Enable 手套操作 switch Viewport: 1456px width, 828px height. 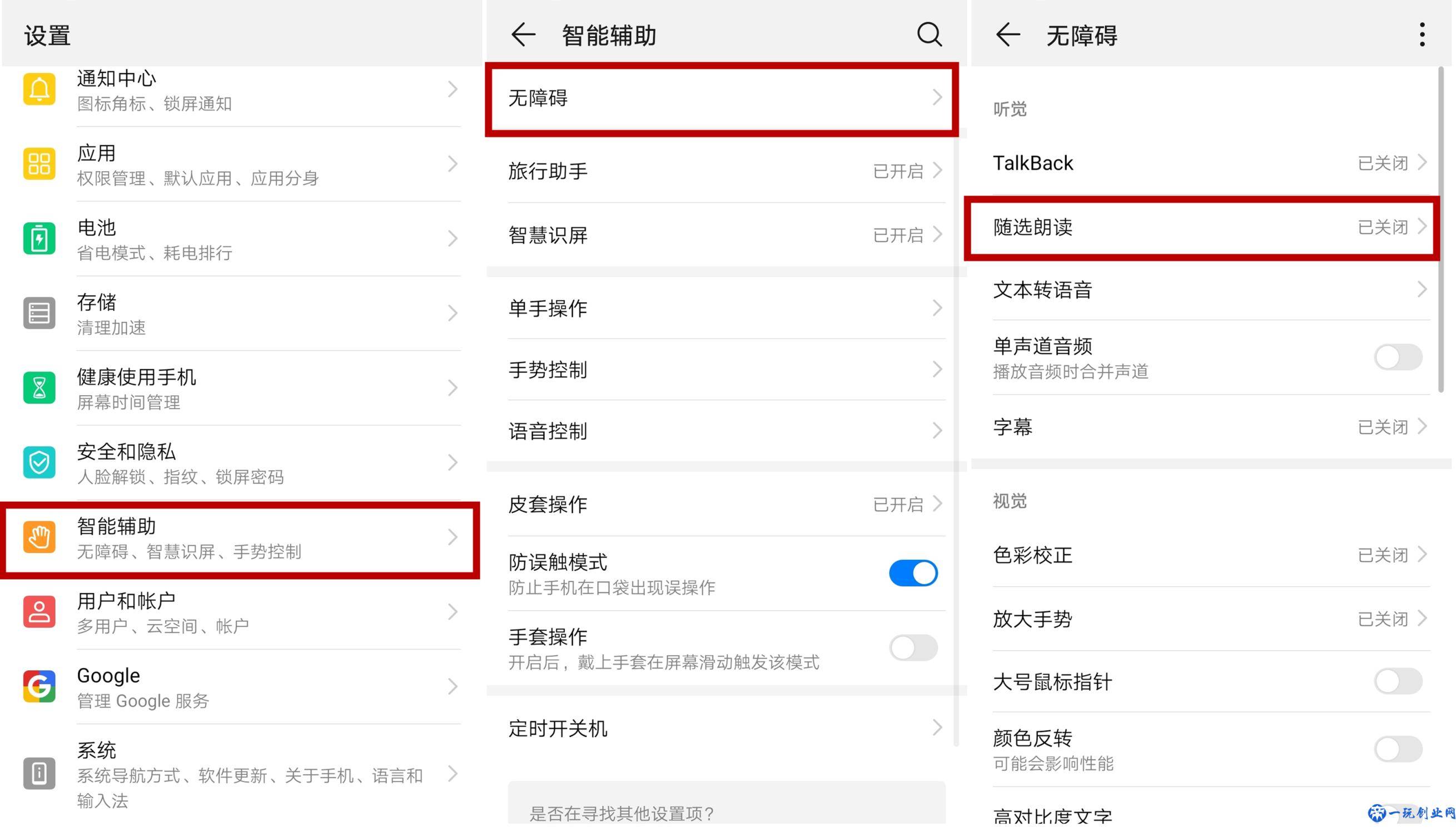(x=913, y=648)
